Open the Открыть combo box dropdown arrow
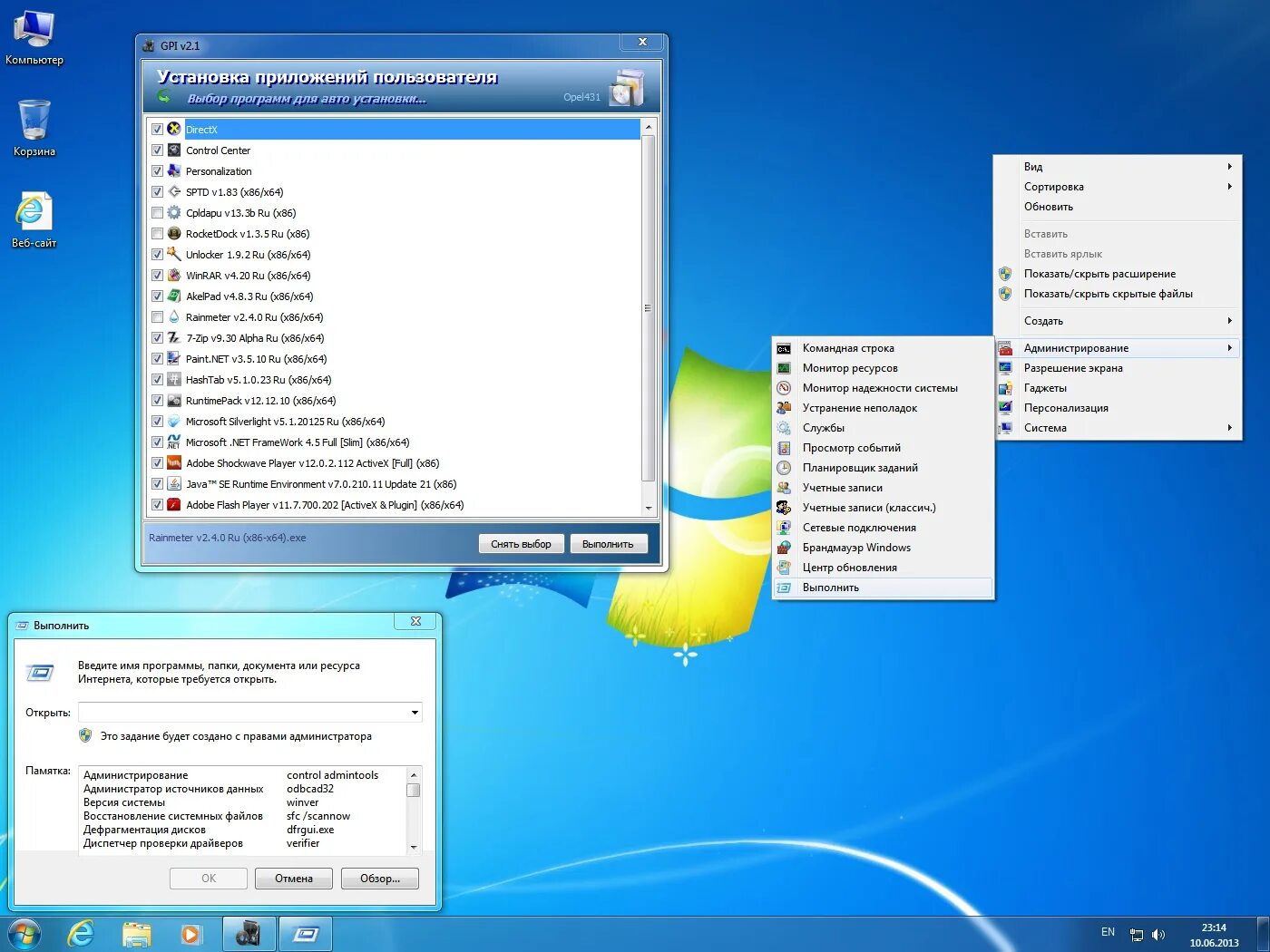 point(415,713)
